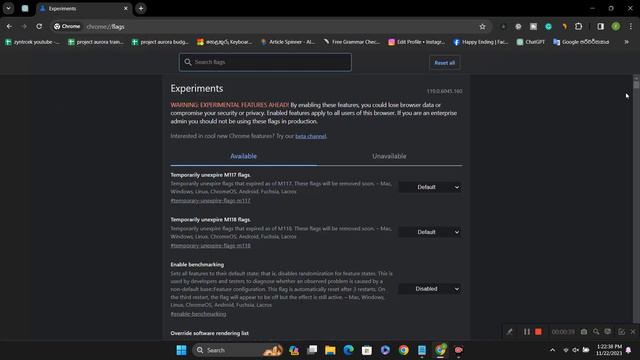This screenshot has width=640, height=360.
Task: Click the #temporary-unexpire-flags-m117 anchor link
Action: click(x=211, y=201)
